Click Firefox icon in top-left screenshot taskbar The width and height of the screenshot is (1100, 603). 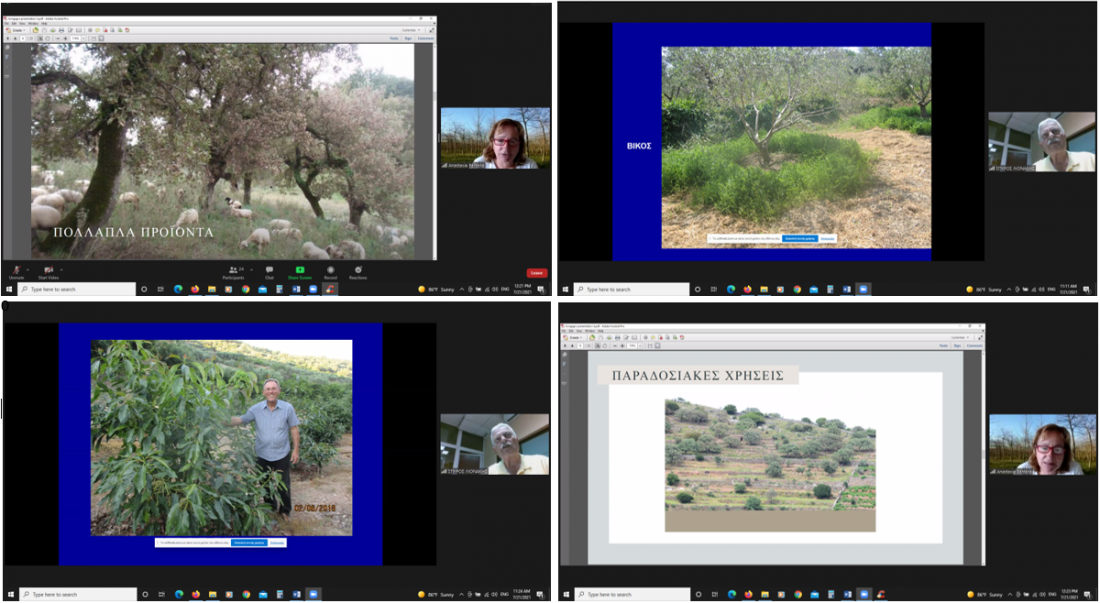tap(195, 289)
